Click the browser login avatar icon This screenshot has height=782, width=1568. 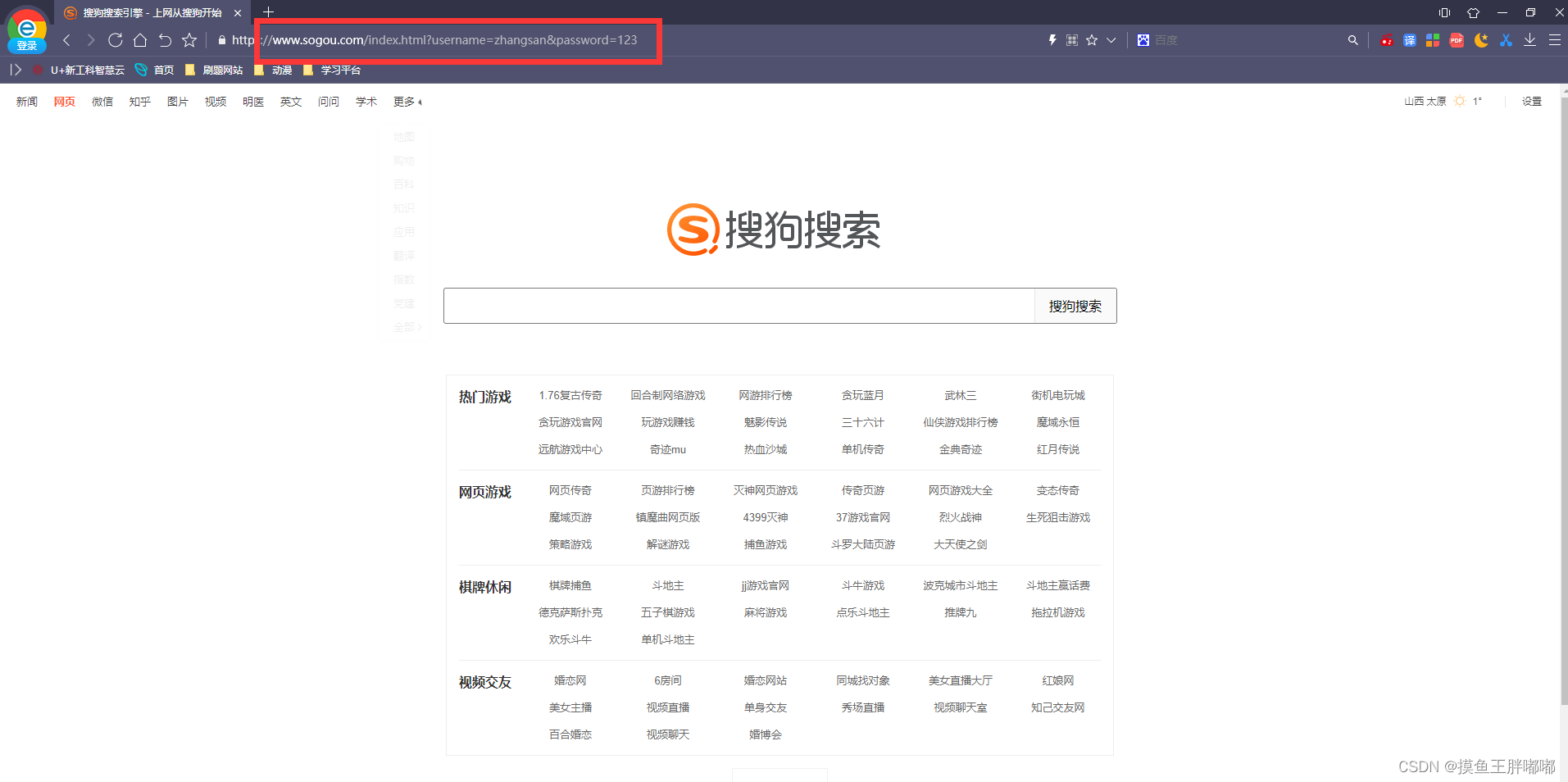click(27, 31)
